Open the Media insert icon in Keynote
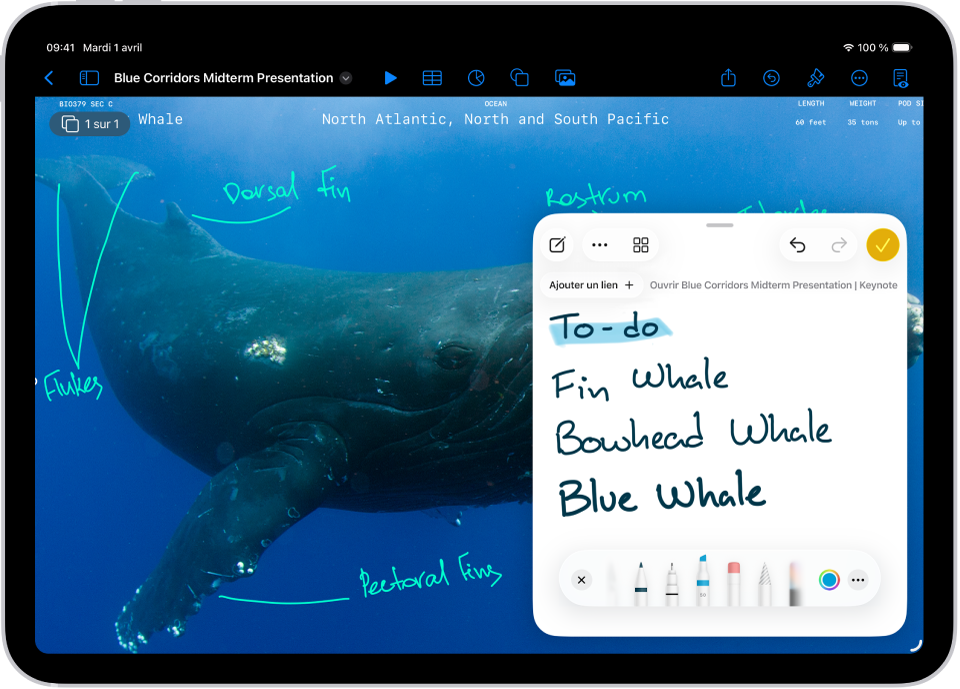The width and height of the screenshot is (960, 689). pyautogui.click(x=565, y=77)
